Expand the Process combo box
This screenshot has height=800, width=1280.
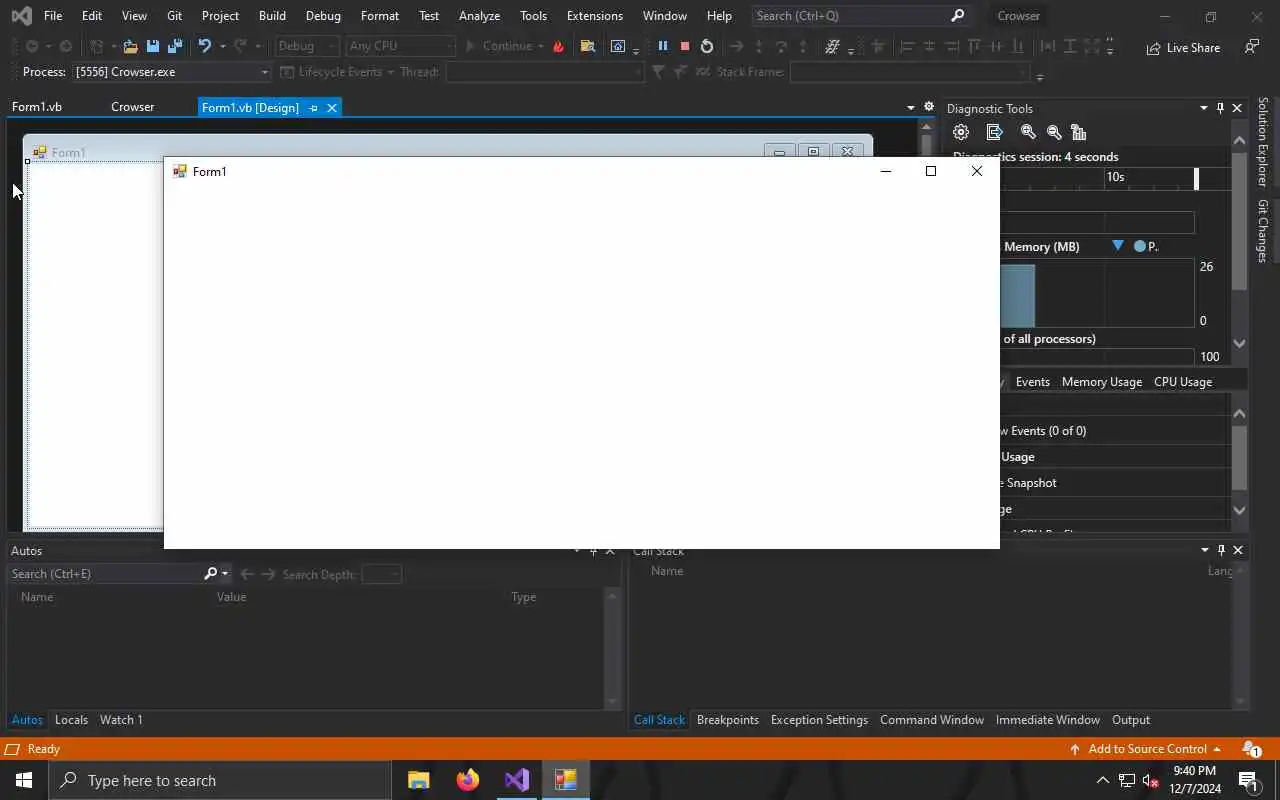(x=265, y=72)
